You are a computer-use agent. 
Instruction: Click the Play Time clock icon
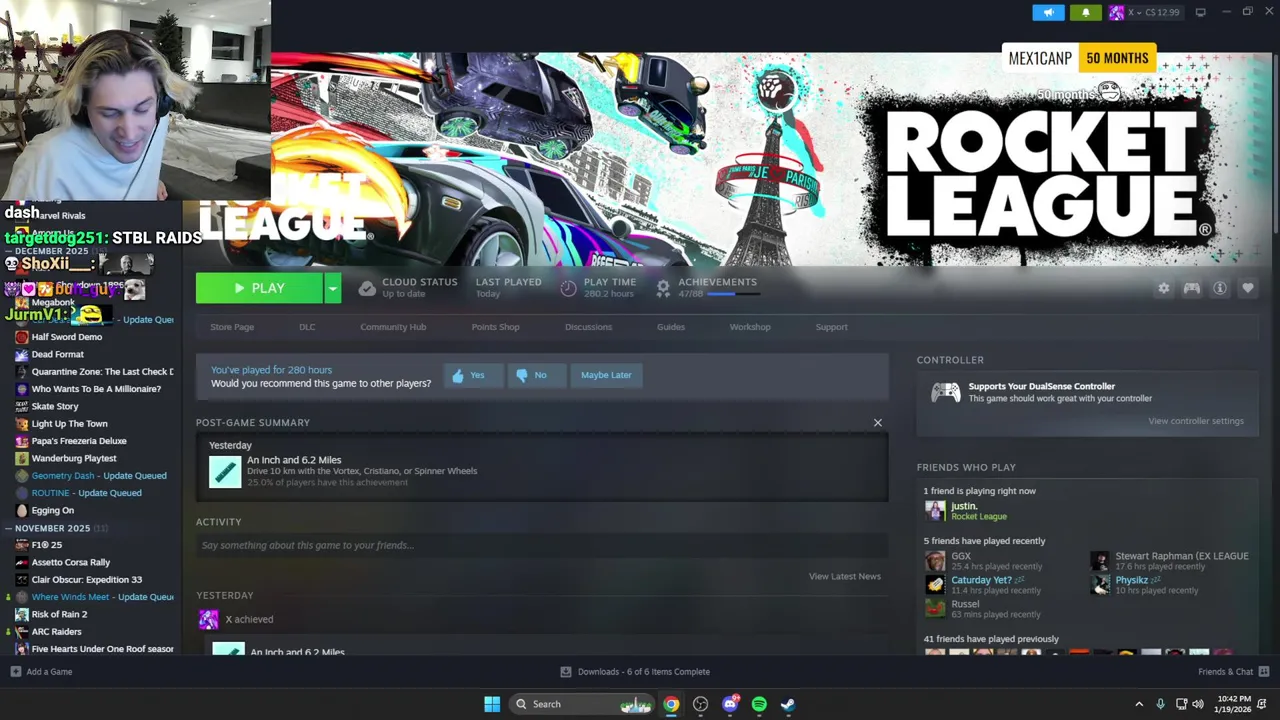(568, 288)
